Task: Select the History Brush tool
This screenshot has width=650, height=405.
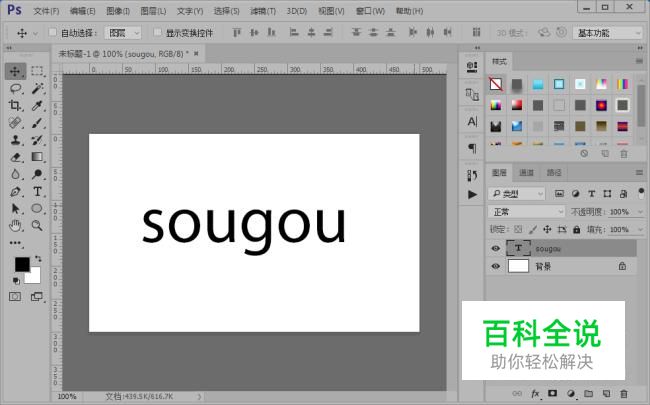Action: coord(37,140)
